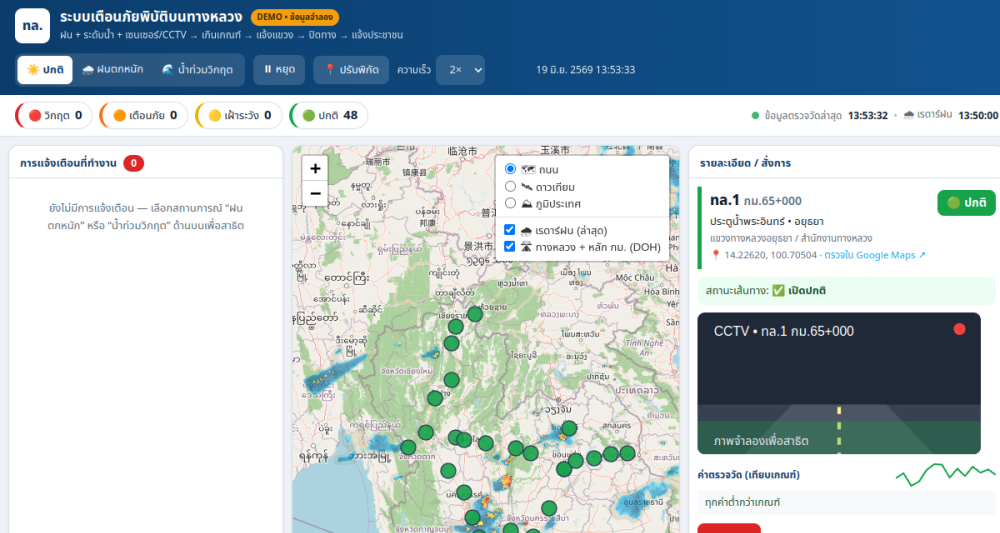Click the red recording dot on CCTV
Viewport: 1000px width, 533px height.
point(959,329)
